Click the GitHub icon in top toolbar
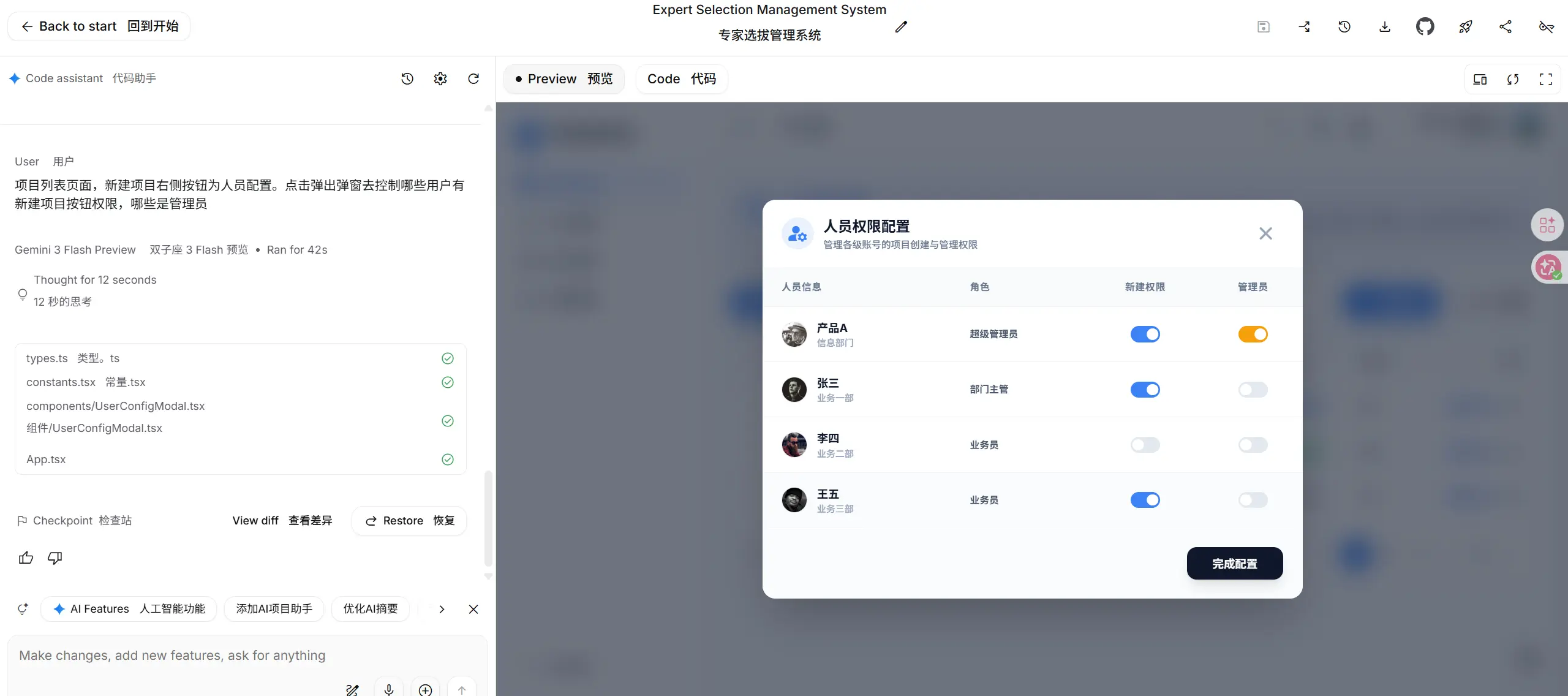1568x696 pixels. tap(1425, 26)
